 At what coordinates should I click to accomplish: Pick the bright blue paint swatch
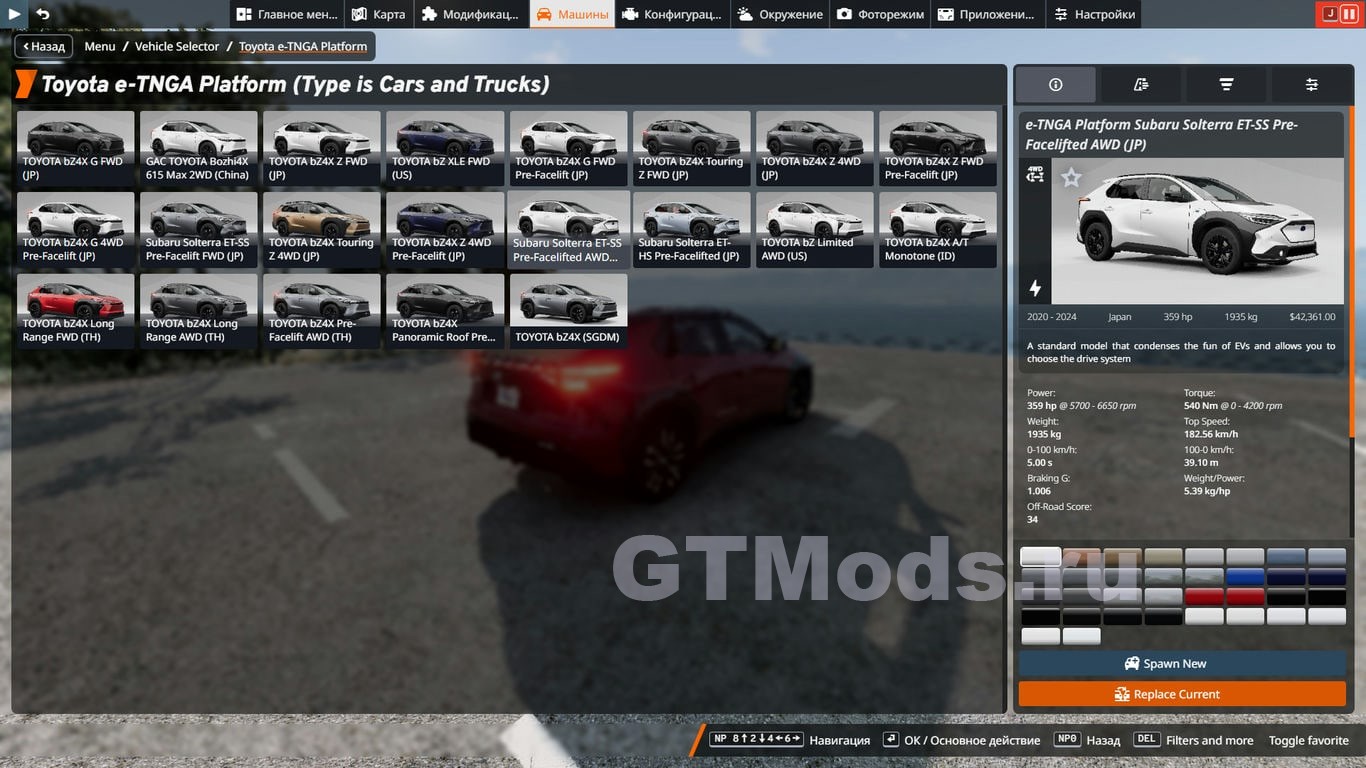[1245, 577]
